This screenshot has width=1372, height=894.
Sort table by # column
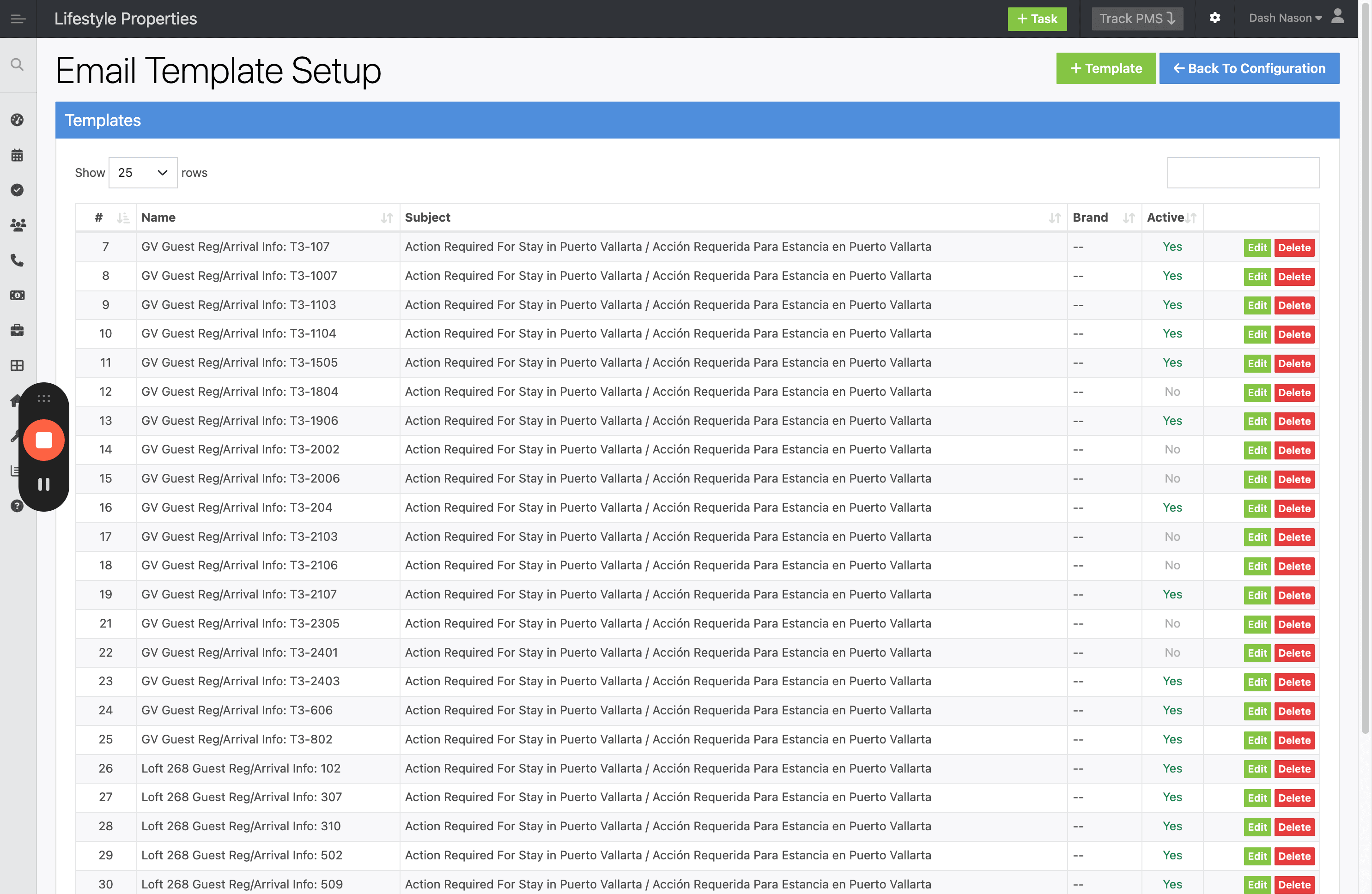pyautogui.click(x=105, y=217)
